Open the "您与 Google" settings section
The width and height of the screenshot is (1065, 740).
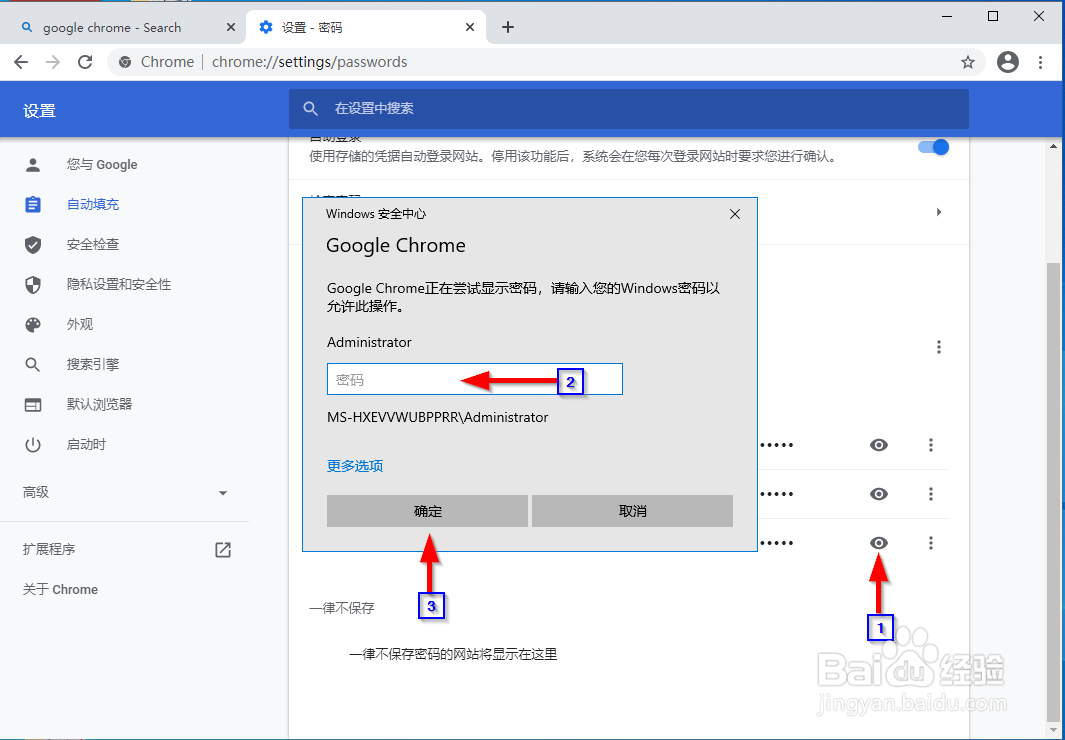click(102, 165)
